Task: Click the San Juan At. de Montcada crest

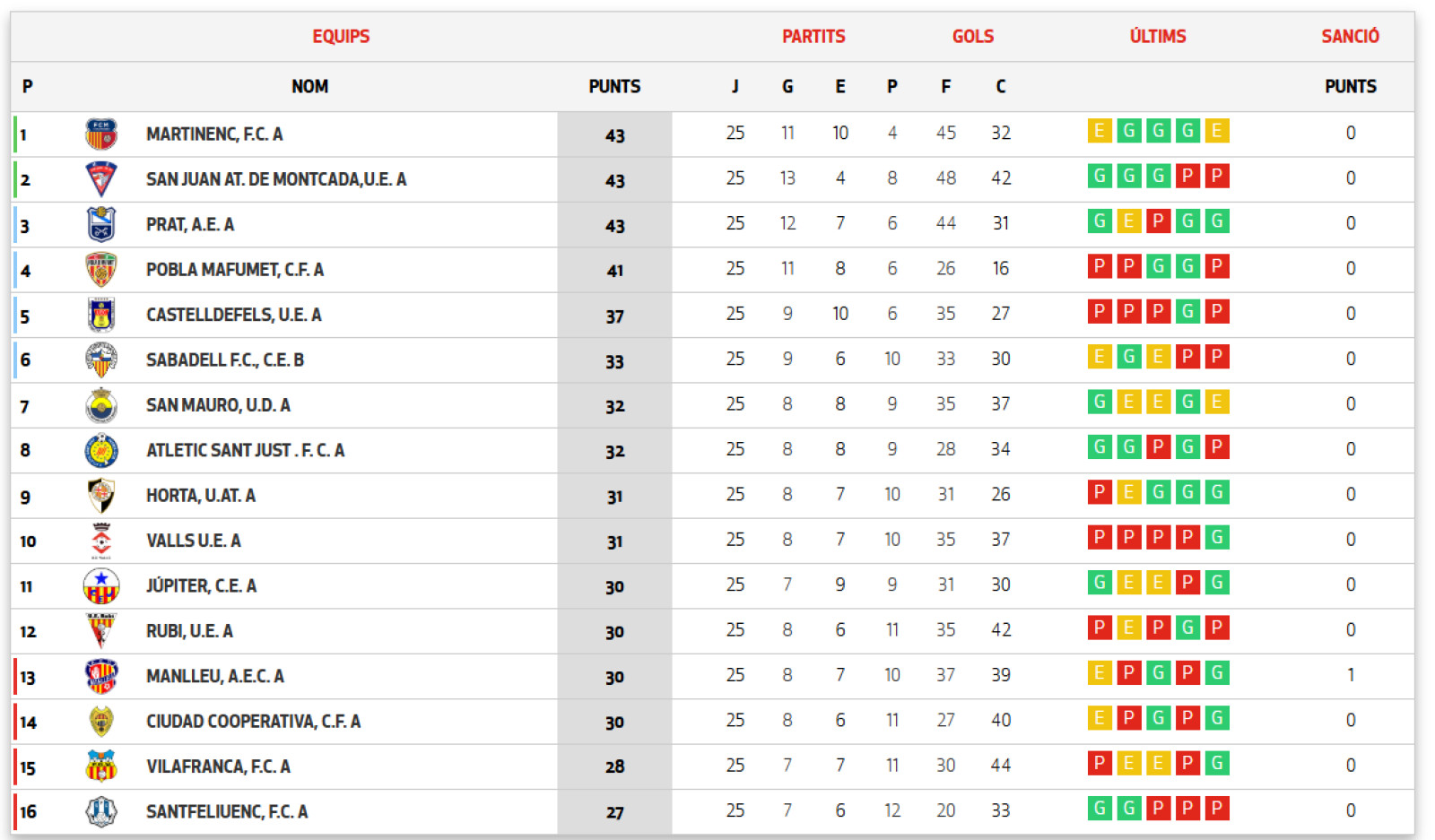Action: pos(101,179)
